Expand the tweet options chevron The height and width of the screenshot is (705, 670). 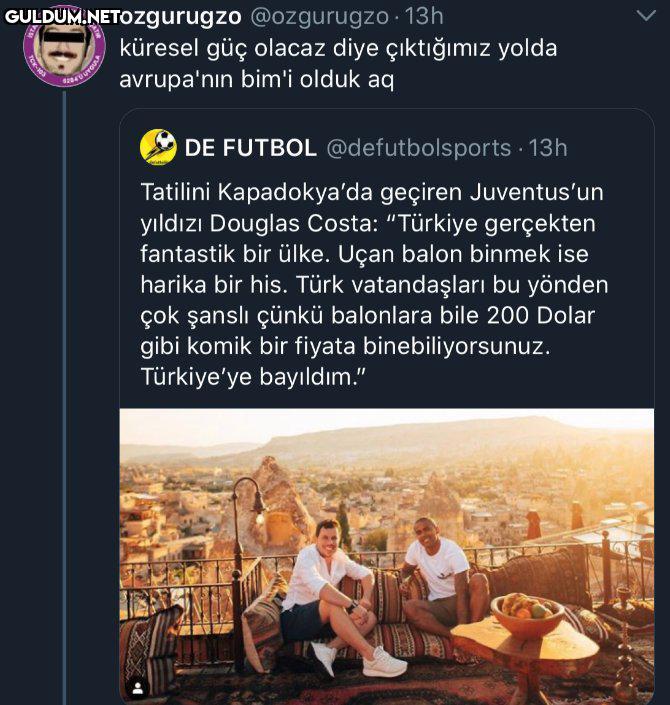tap(646, 15)
